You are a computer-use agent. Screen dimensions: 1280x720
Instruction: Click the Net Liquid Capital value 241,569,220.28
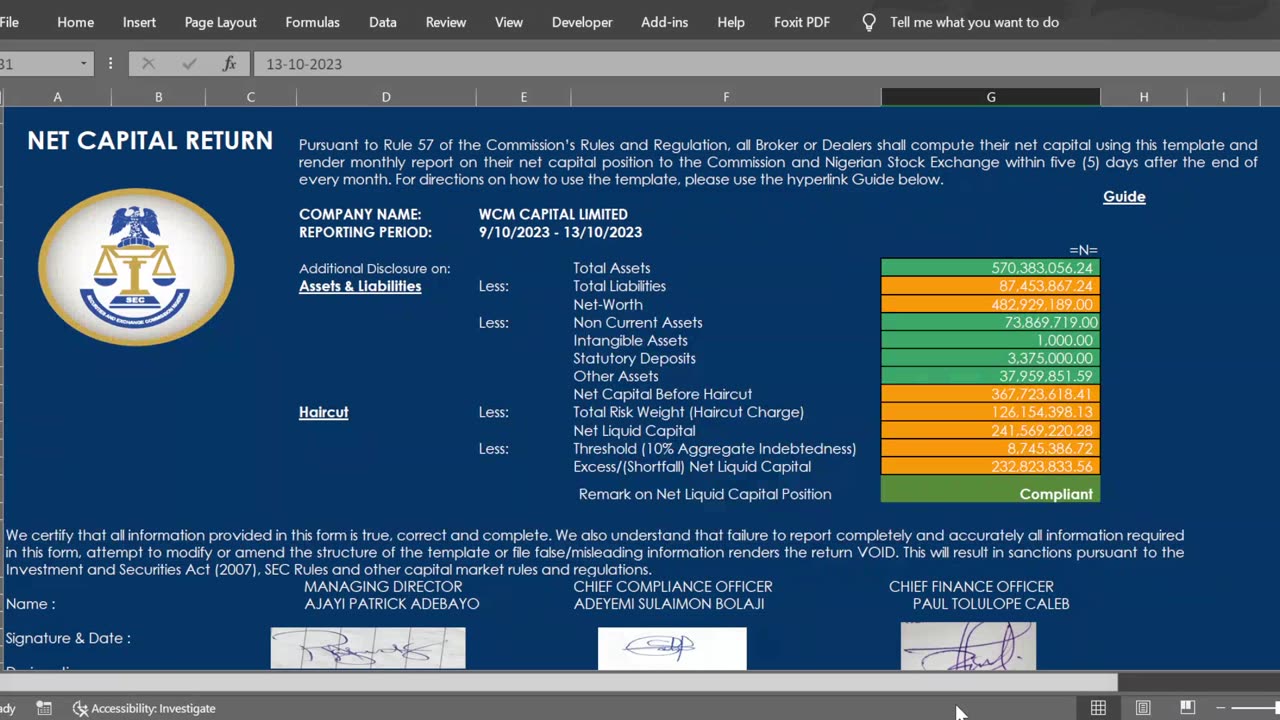click(x=990, y=430)
